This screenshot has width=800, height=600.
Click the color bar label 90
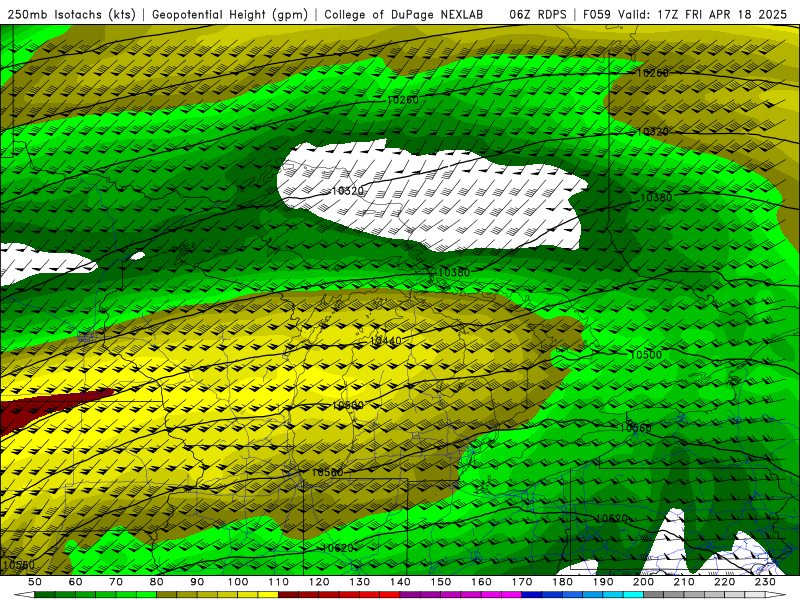pos(197,582)
